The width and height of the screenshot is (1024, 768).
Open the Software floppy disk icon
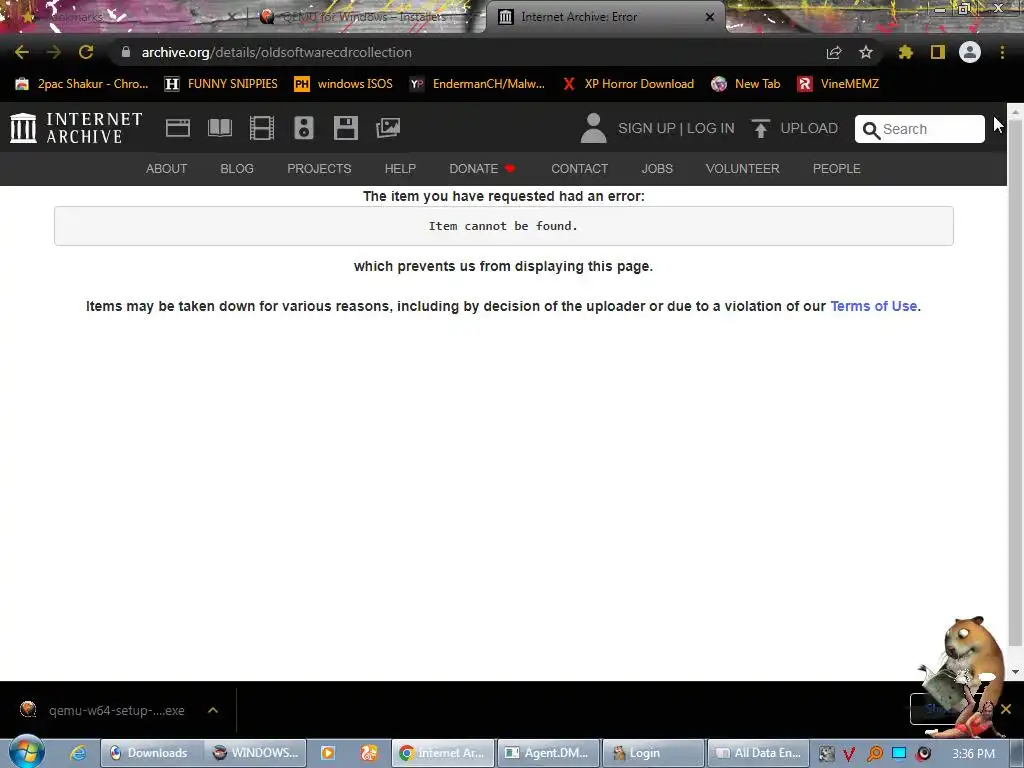coord(345,128)
